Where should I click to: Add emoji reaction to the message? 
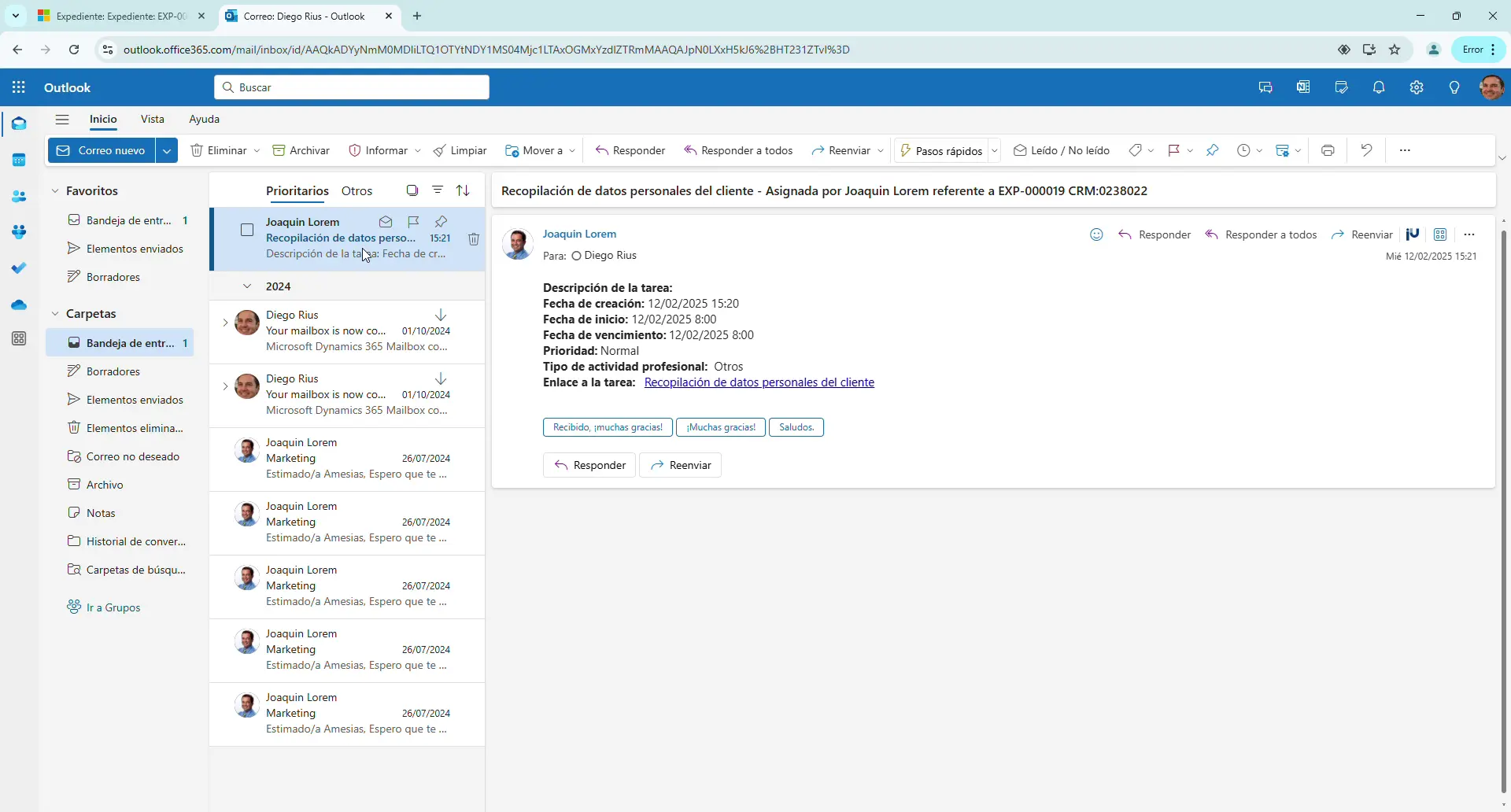tap(1096, 234)
